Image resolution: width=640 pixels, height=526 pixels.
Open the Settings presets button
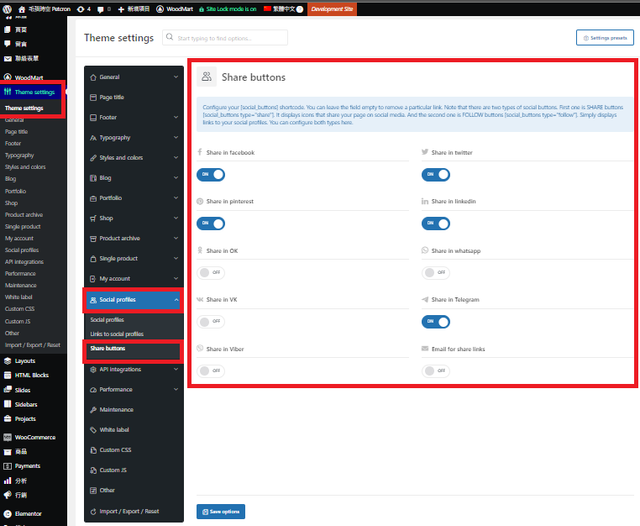pyautogui.click(x=605, y=38)
